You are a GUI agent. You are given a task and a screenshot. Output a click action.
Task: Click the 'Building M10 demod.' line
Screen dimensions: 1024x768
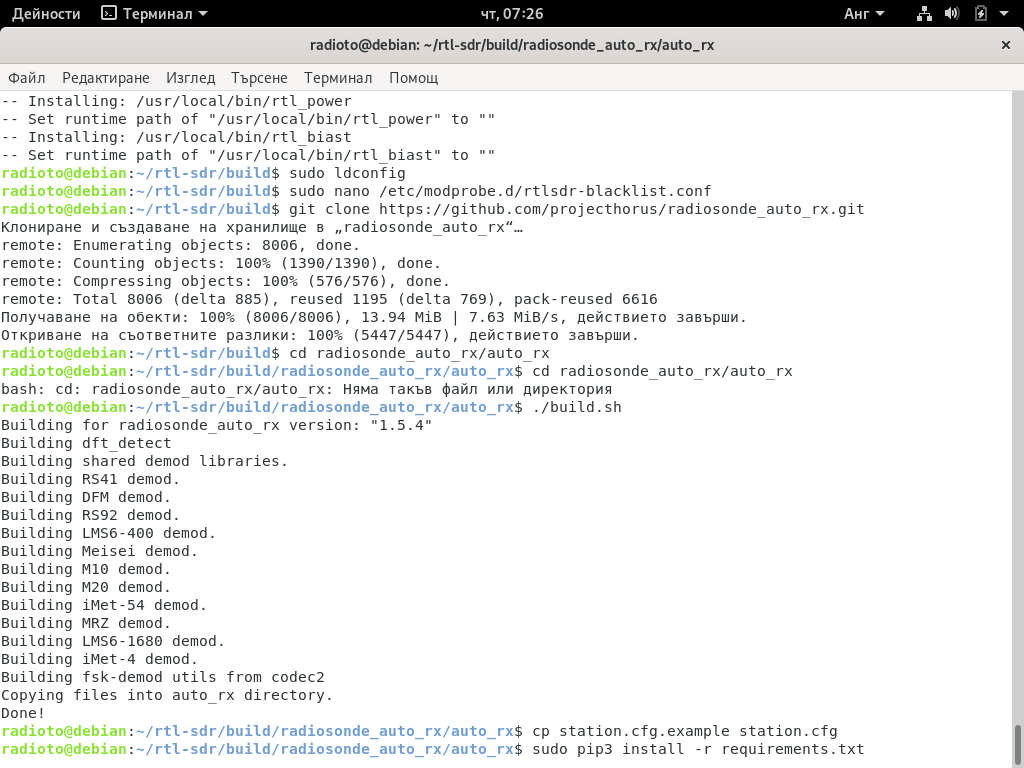(x=86, y=569)
